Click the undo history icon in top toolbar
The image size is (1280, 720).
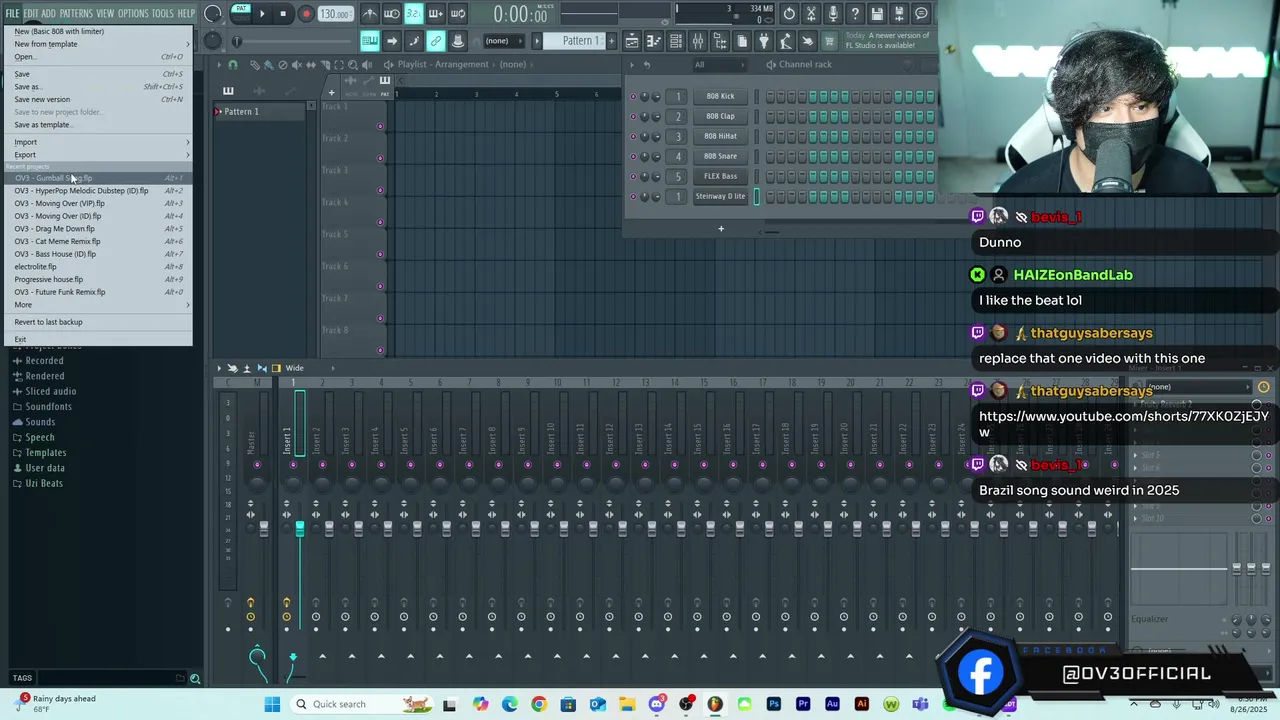click(789, 14)
